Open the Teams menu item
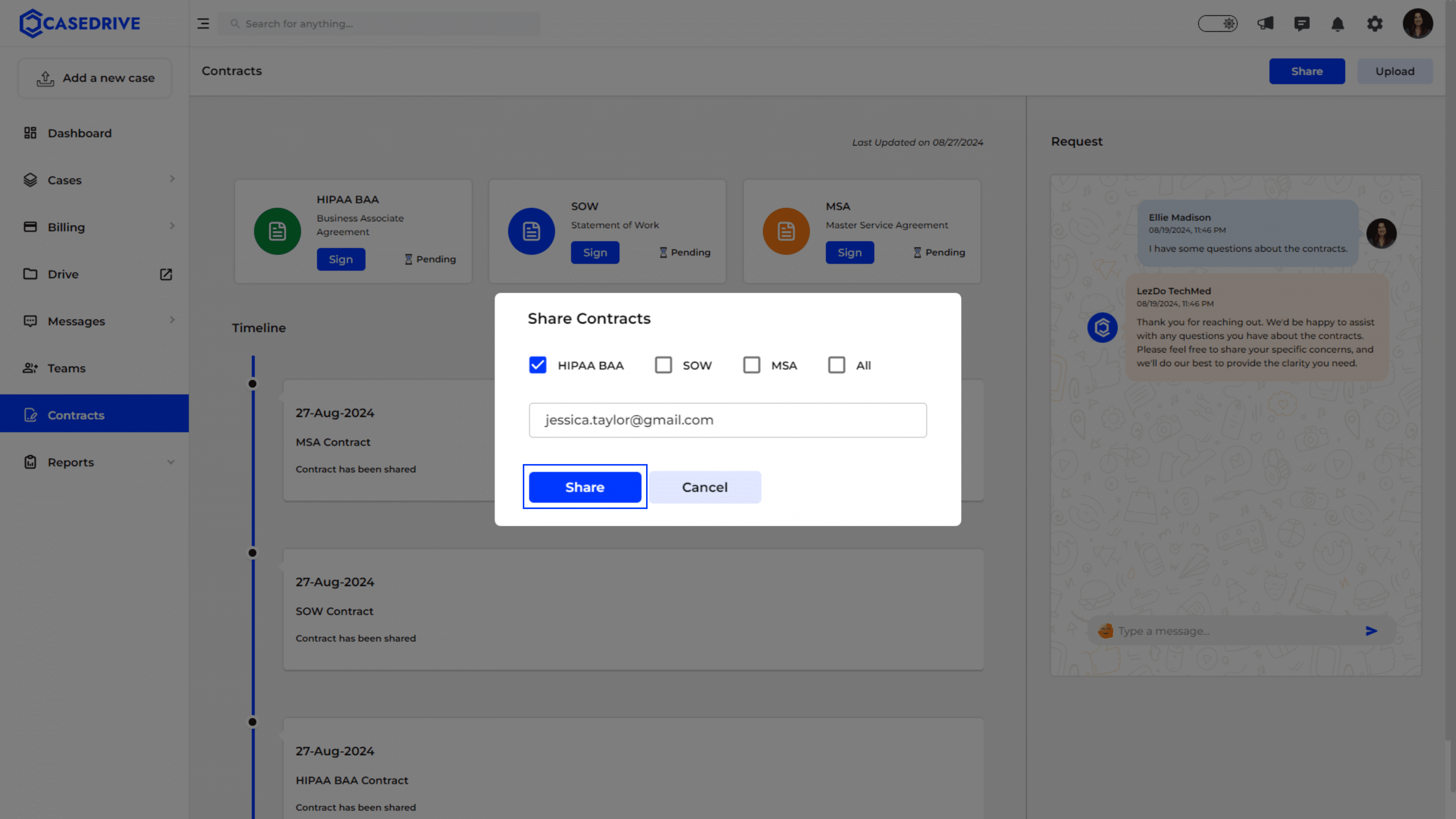The height and width of the screenshot is (819, 1456). [x=95, y=368]
